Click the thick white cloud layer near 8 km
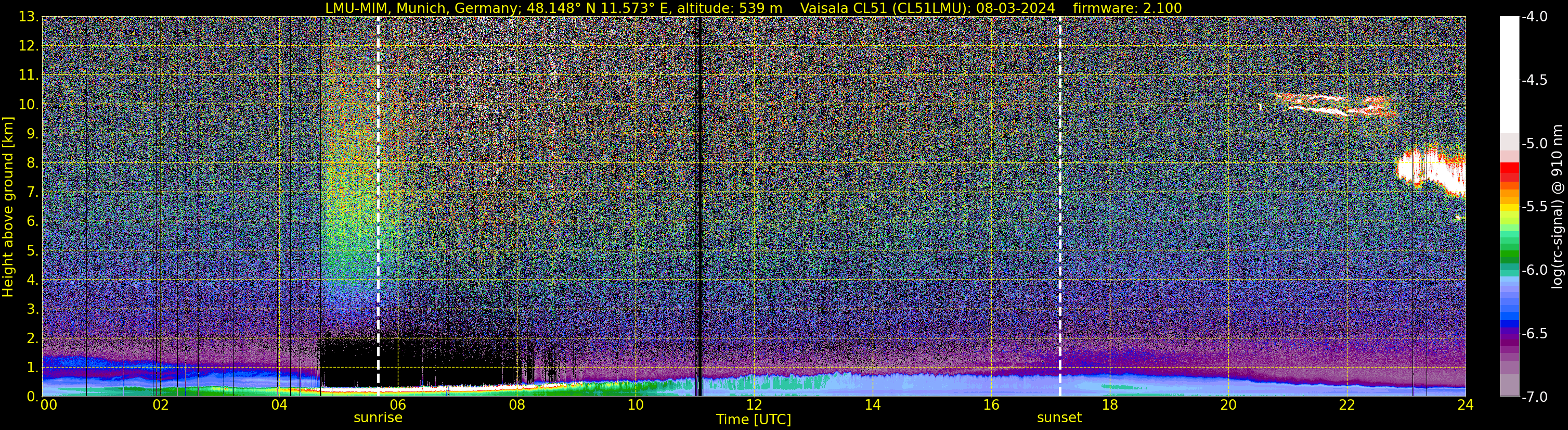 [x=1430, y=171]
